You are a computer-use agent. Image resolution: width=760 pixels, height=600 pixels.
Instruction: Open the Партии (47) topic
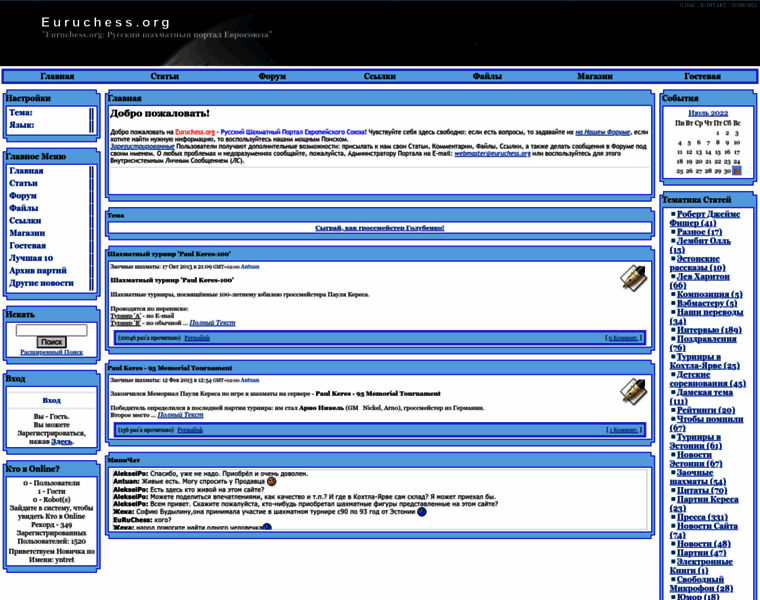701,553
